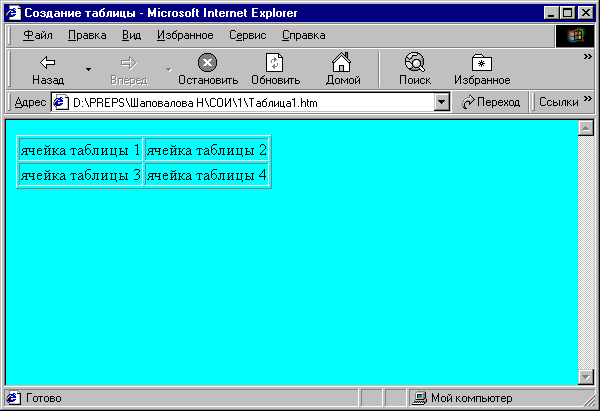The height and width of the screenshot is (411, 600).
Task: Open the Файл menu
Action: pyautogui.click(x=38, y=35)
